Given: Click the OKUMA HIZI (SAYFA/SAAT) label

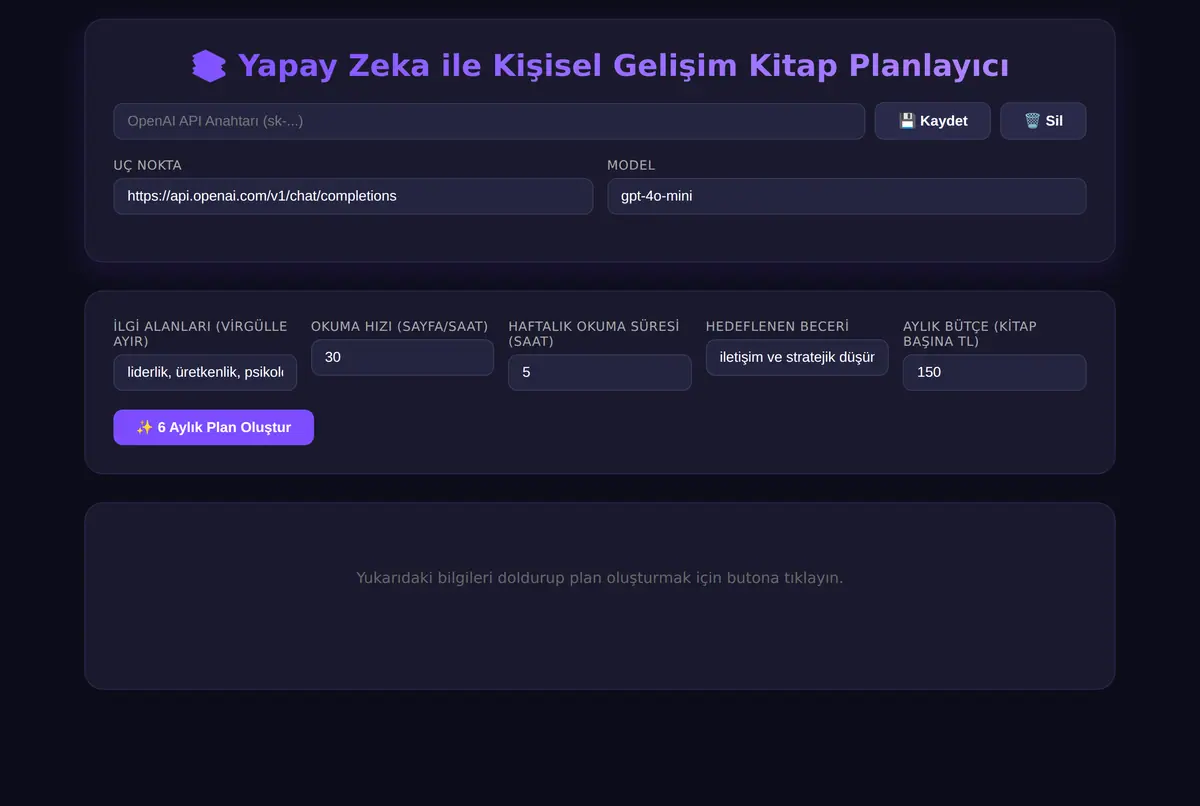Looking at the screenshot, I should click(400, 326).
